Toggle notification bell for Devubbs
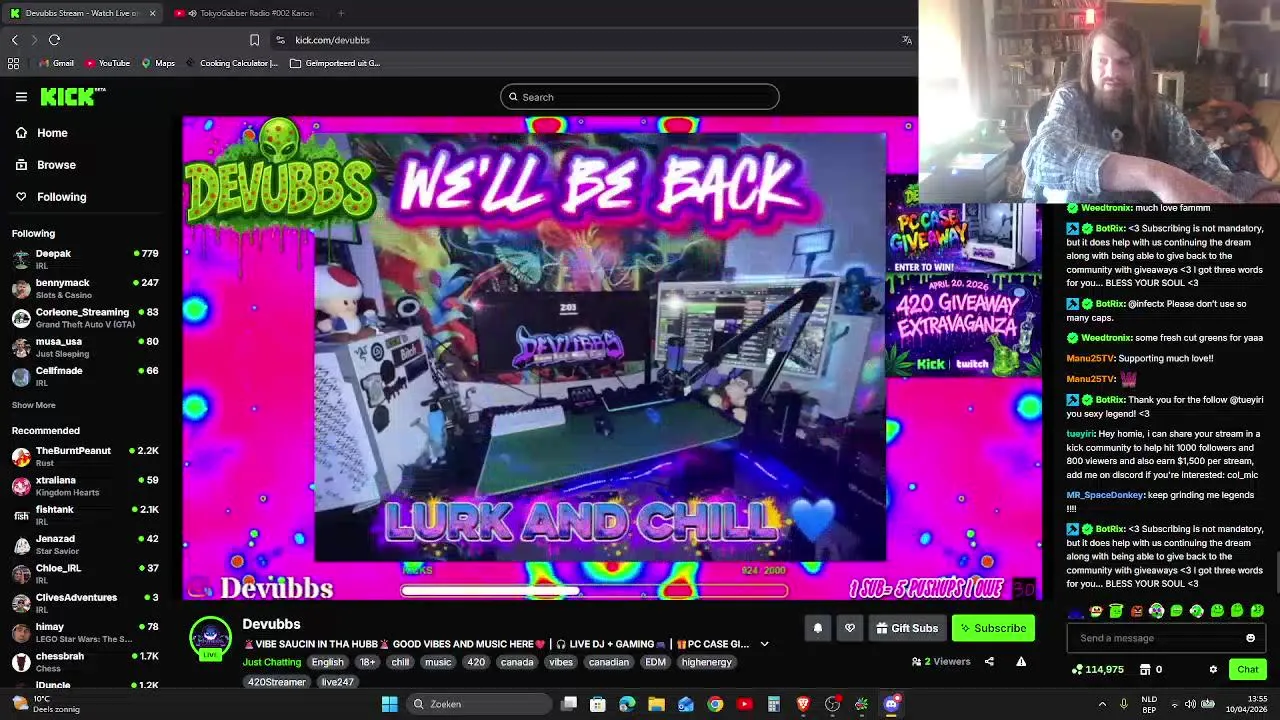The height and width of the screenshot is (720, 1280). (817, 628)
